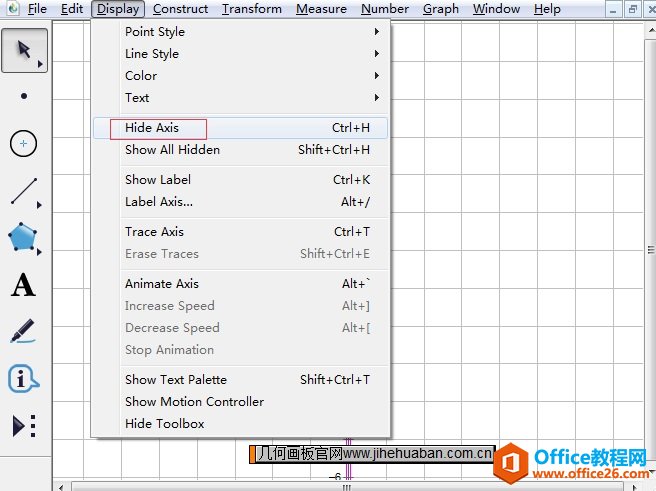
Task: Activate the Text tool
Action: coord(24,286)
